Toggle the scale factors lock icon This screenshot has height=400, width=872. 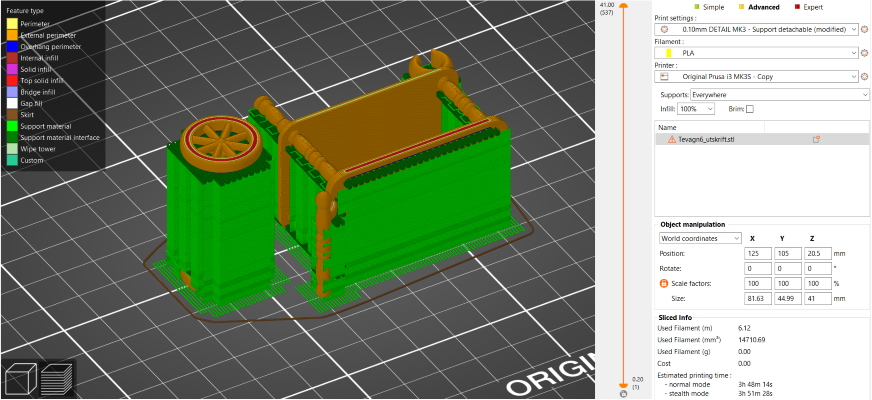coord(662,284)
